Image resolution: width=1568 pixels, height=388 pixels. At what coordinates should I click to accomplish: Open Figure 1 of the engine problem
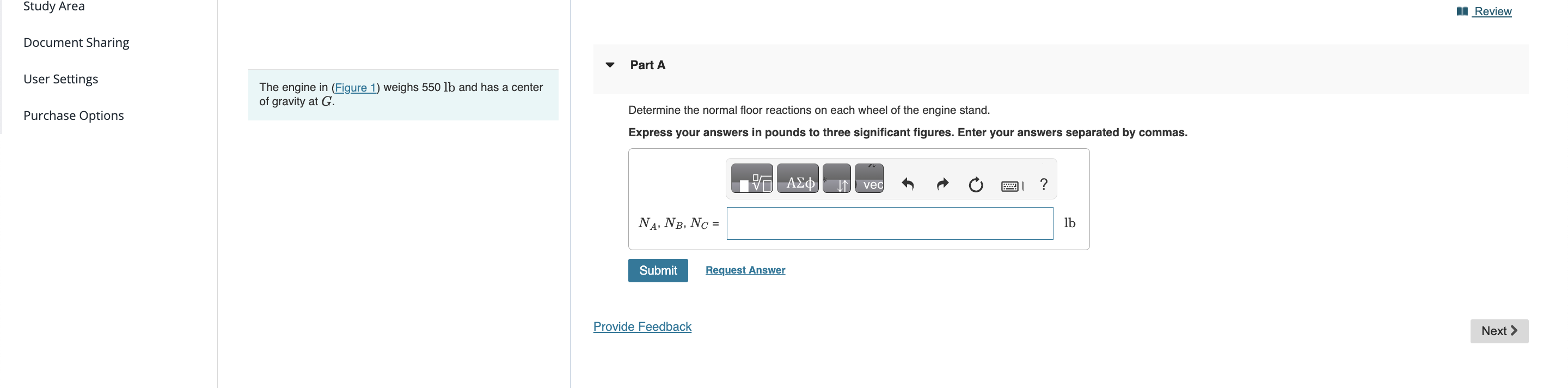coord(355,87)
